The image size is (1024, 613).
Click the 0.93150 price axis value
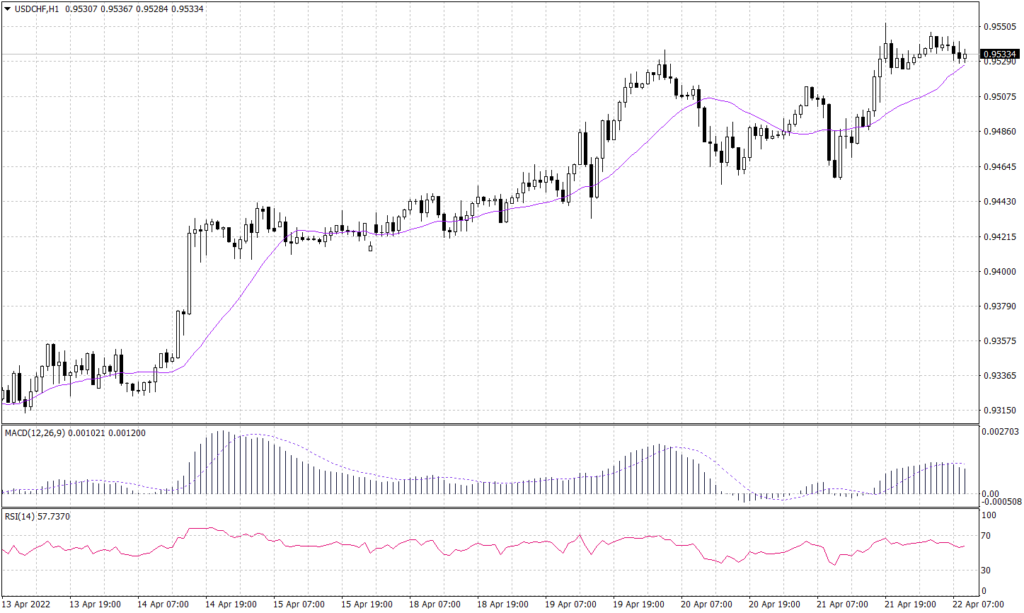point(998,408)
